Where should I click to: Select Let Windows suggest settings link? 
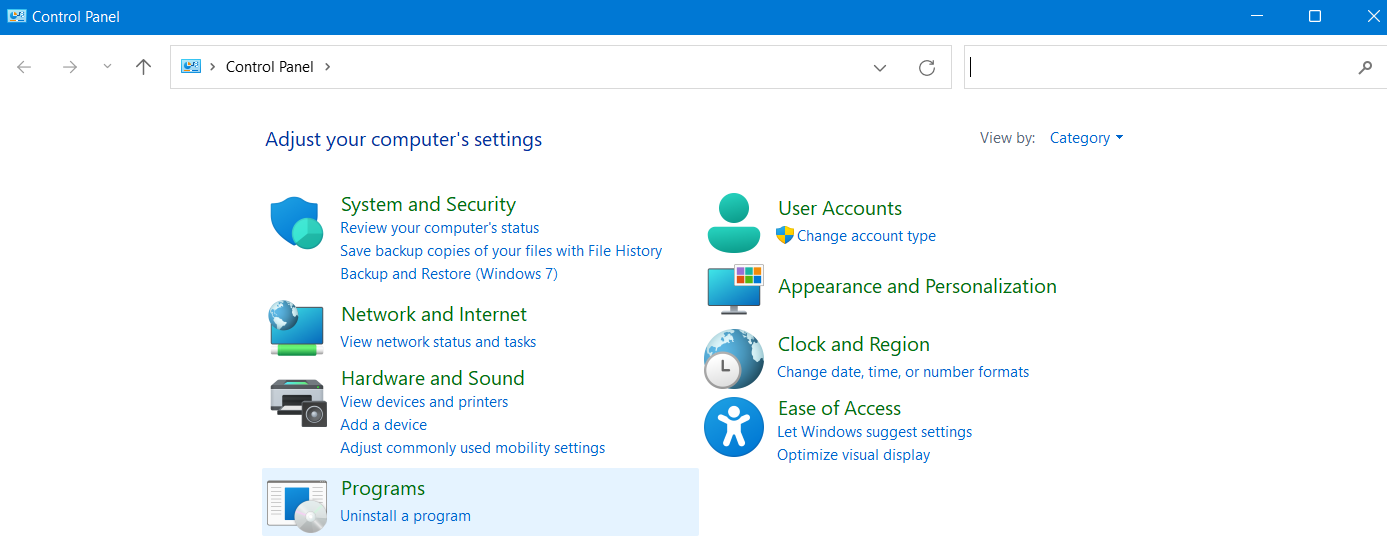coord(874,432)
